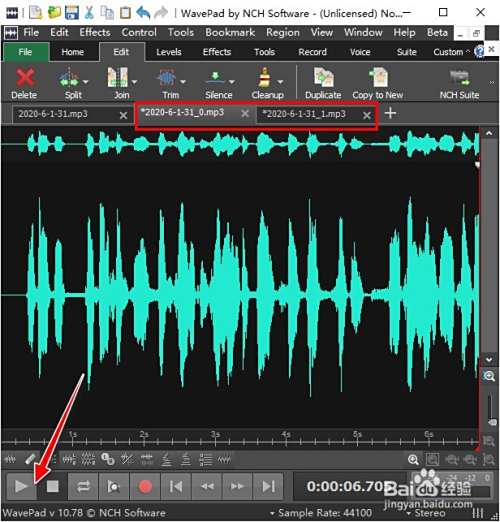This screenshot has width=500, height=522.
Task: Click the scroll up arrow on right
Action: click(489, 133)
